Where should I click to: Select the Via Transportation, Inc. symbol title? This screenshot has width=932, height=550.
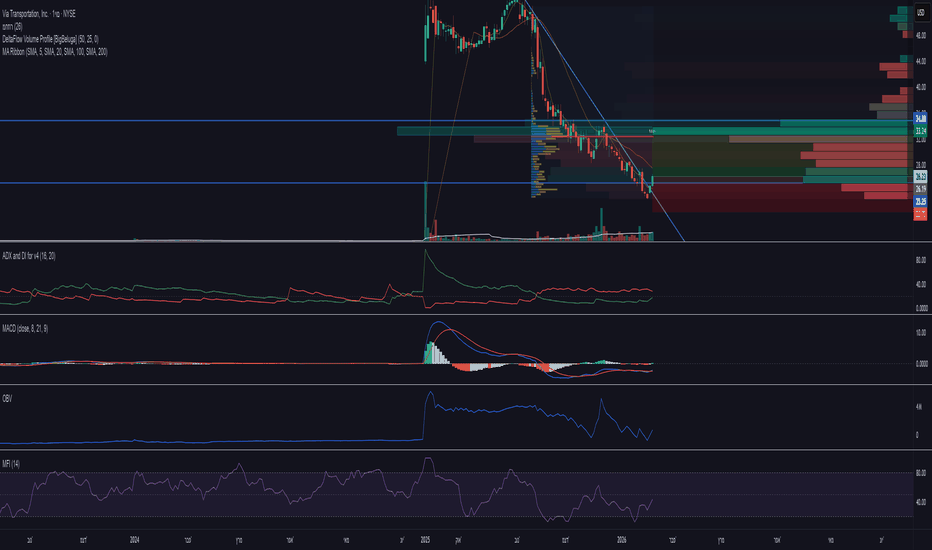(x=39, y=14)
